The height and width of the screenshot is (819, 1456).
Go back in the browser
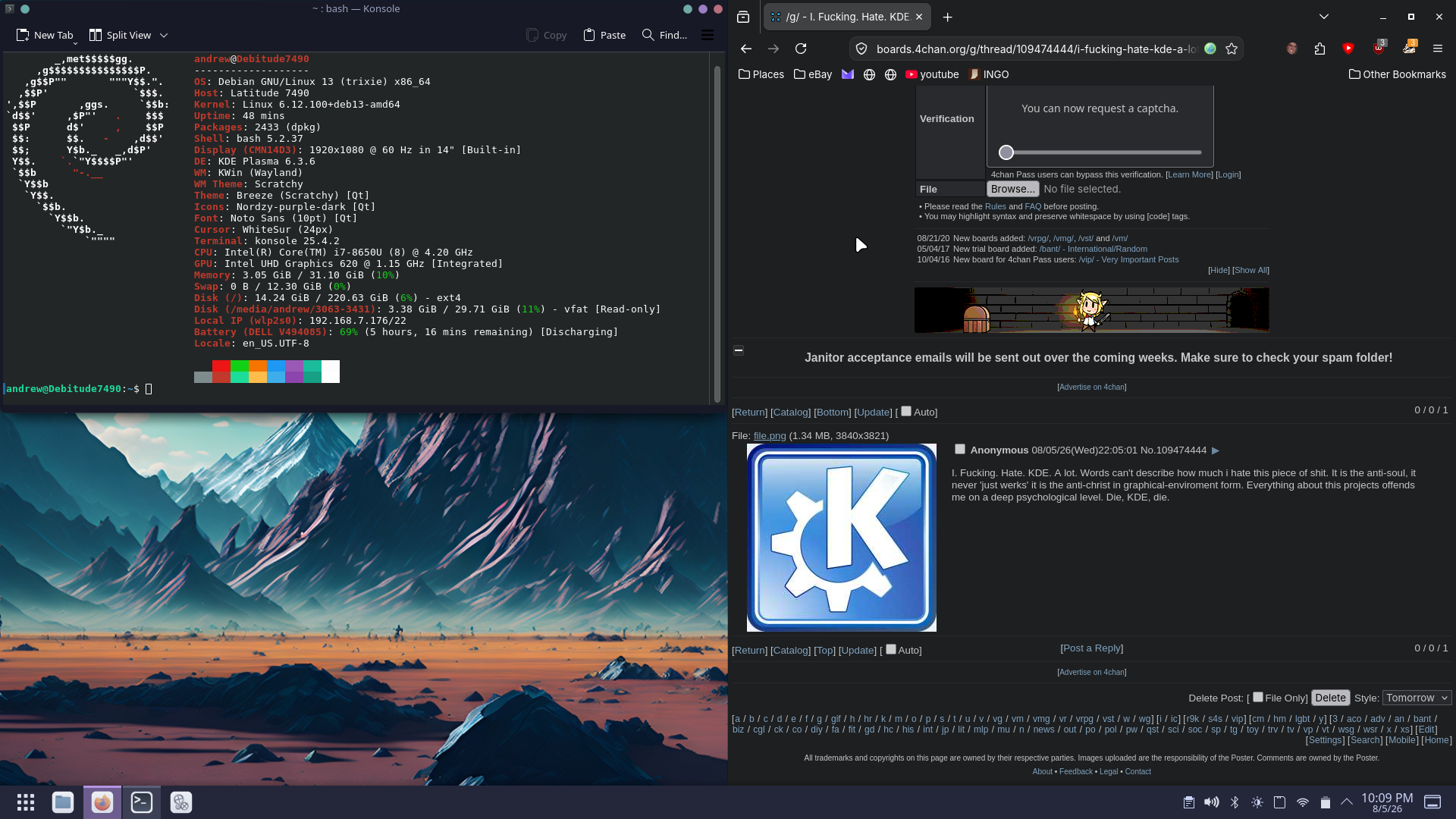[746, 49]
